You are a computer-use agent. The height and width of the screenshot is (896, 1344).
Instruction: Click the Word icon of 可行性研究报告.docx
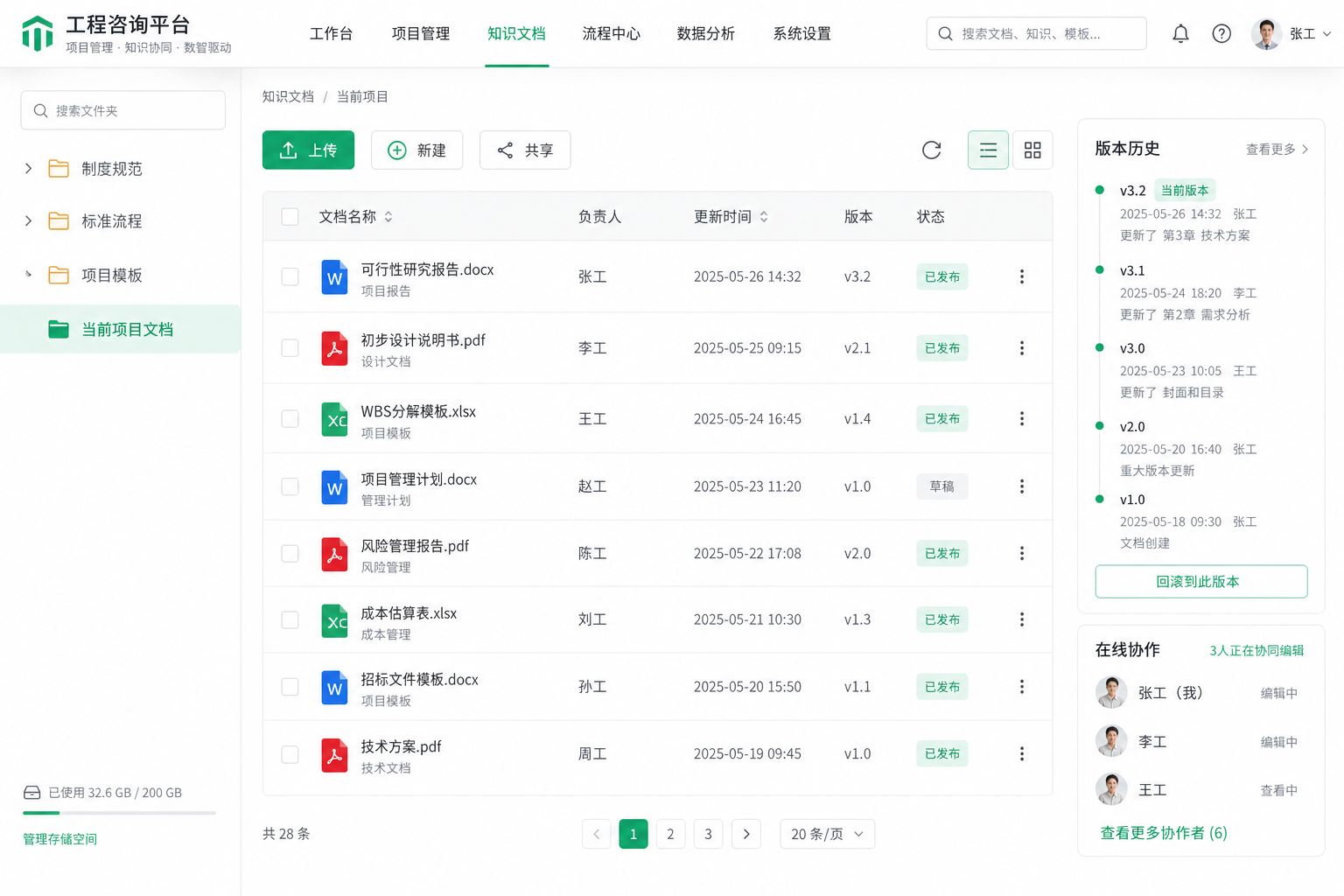(334, 276)
